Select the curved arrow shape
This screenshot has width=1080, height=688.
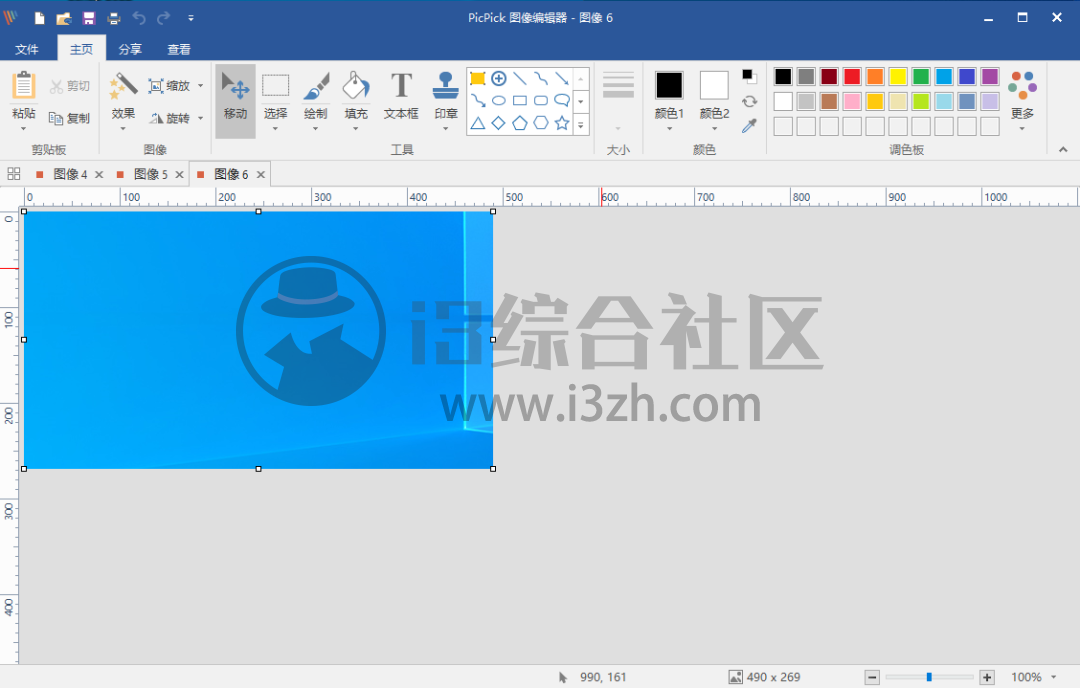[477, 101]
